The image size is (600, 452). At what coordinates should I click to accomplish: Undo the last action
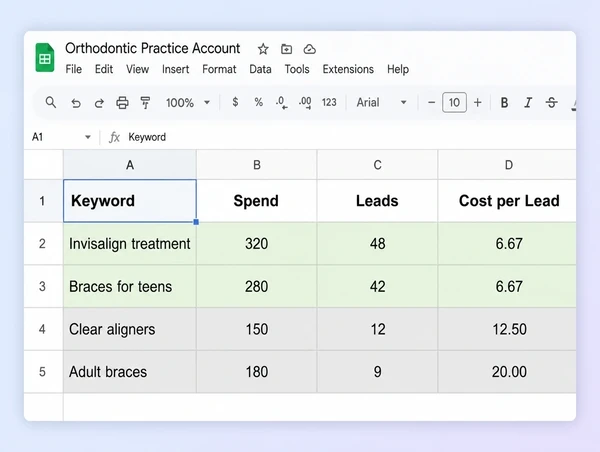click(x=76, y=103)
